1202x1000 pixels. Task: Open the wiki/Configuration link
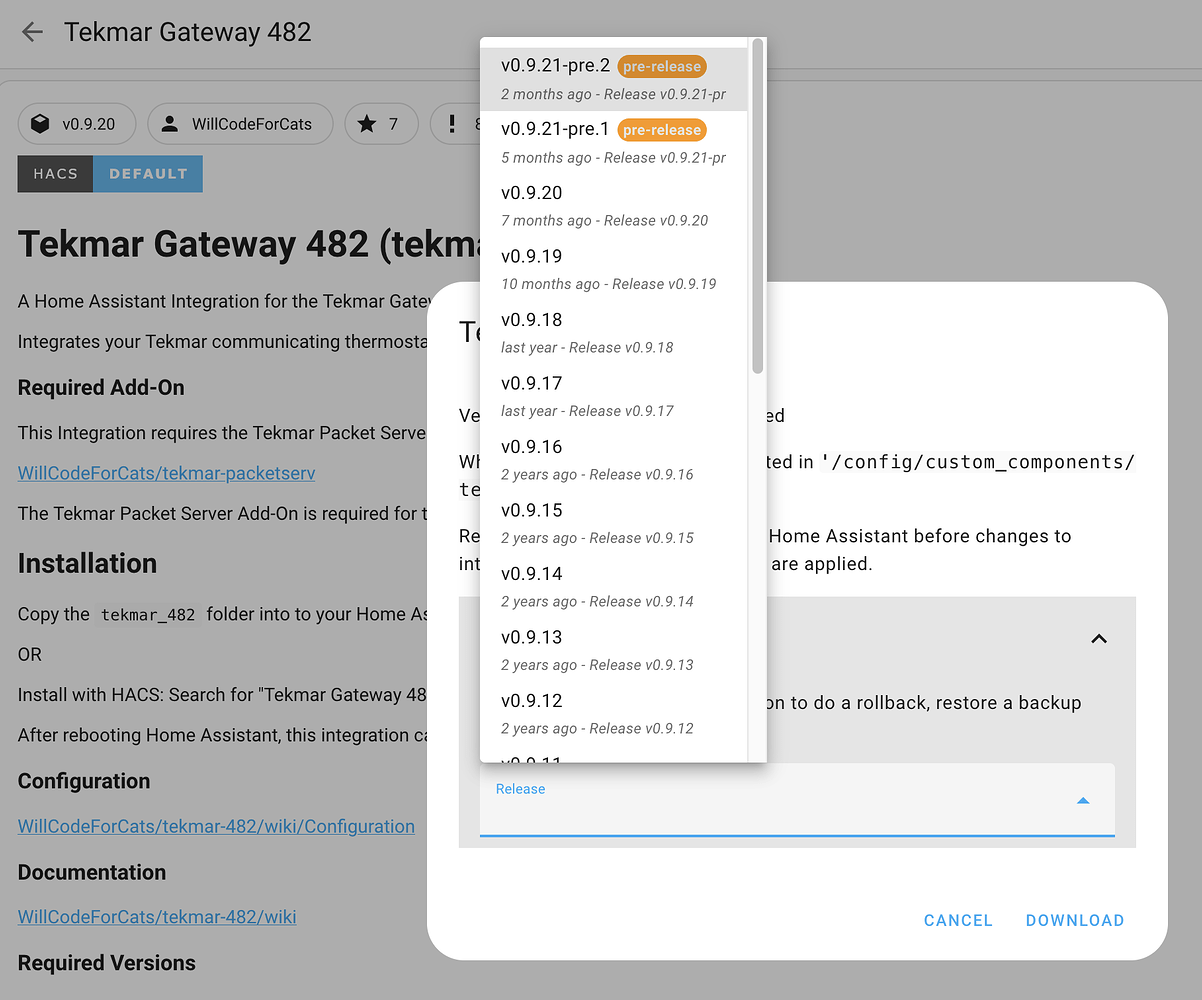tap(216, 826)
